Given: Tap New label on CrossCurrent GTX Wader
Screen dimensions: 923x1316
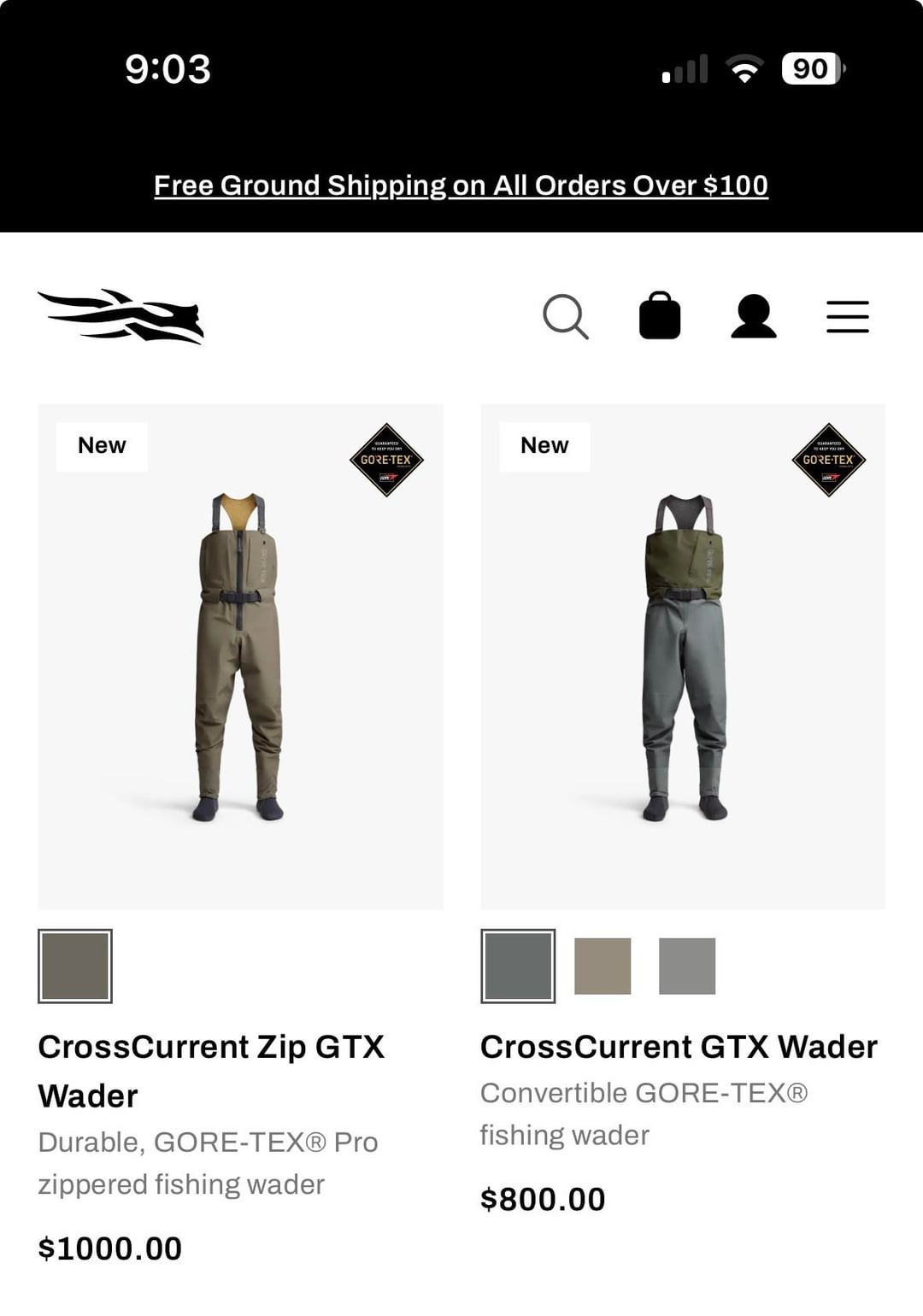Looking at the screenshot, I should point(544,446).
